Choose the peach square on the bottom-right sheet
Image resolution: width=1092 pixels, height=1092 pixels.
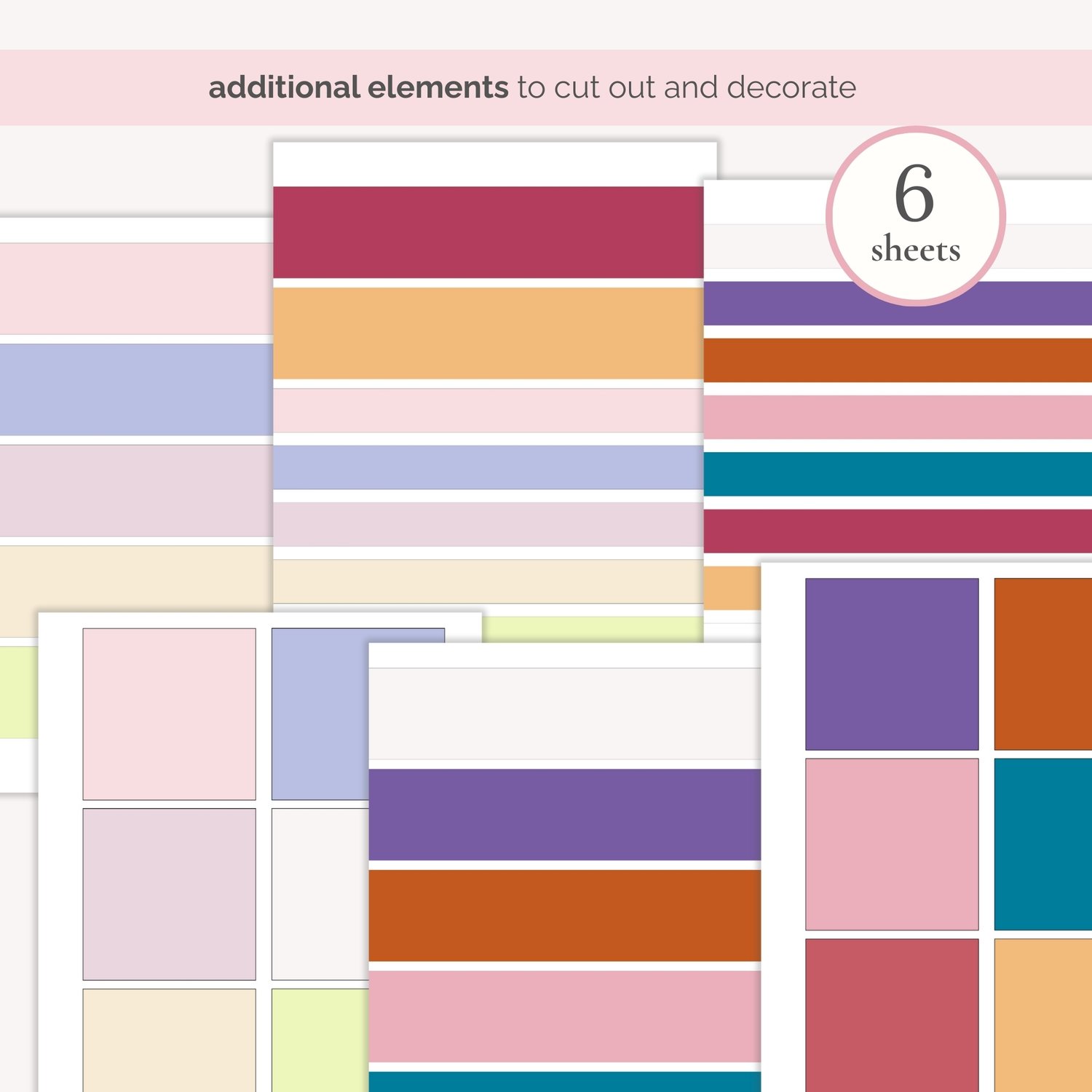[1043, 1016]
